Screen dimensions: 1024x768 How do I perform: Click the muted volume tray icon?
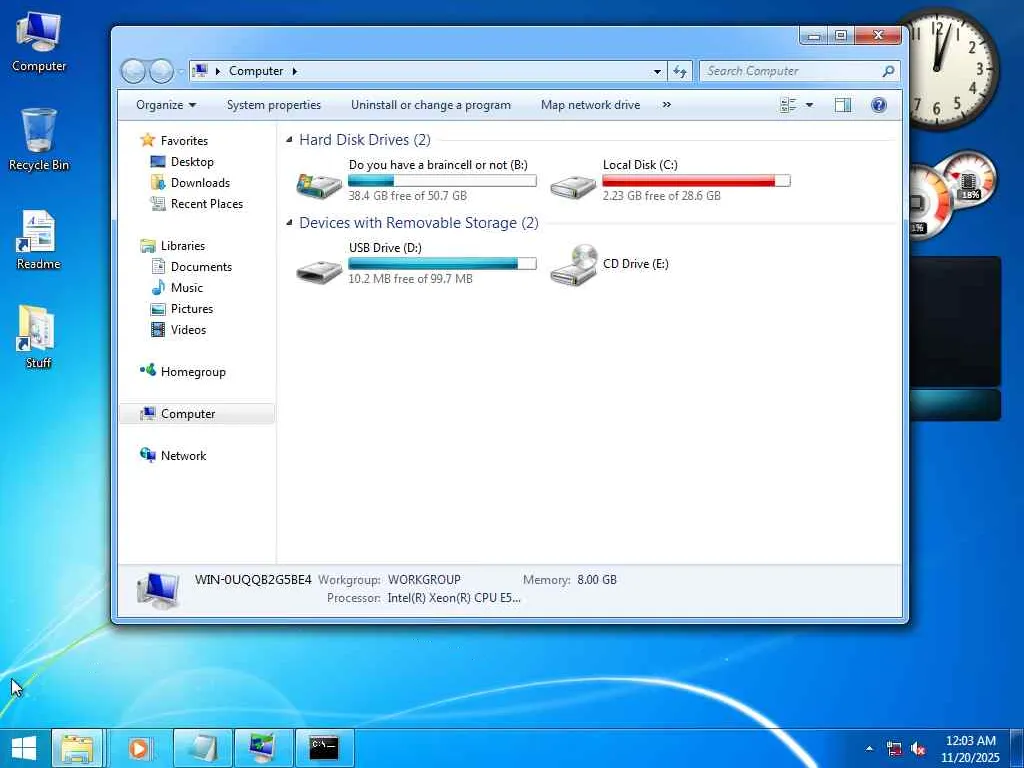tap(918, 748)
